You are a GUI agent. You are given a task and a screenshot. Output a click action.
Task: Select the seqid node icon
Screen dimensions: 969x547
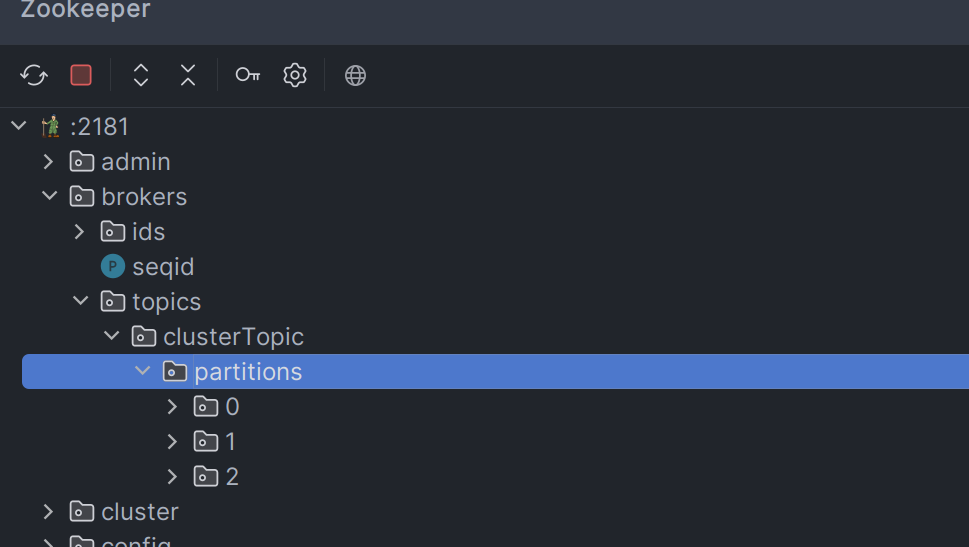pos(113,267)
